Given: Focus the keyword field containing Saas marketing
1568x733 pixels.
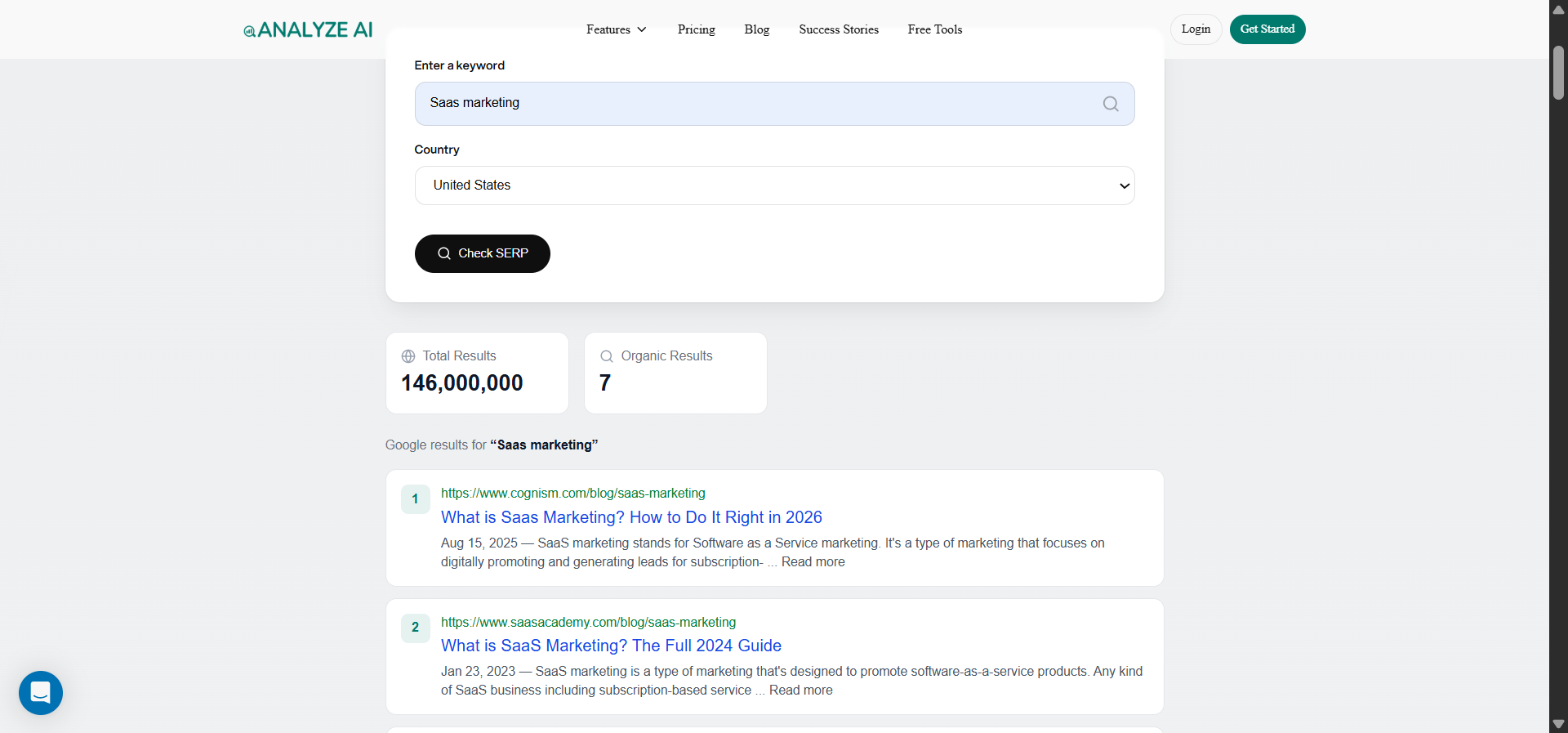Looking at the screenshot, I should pos(774,104).
